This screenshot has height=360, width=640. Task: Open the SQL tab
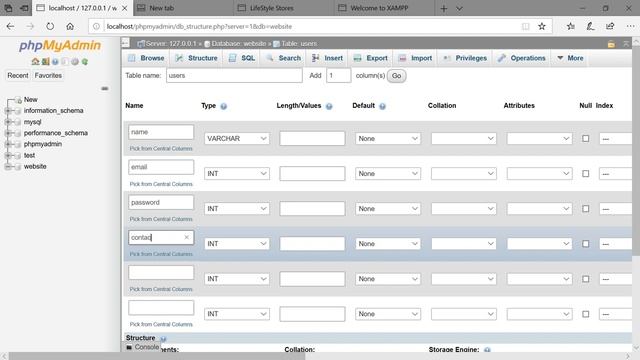[242, 58]
